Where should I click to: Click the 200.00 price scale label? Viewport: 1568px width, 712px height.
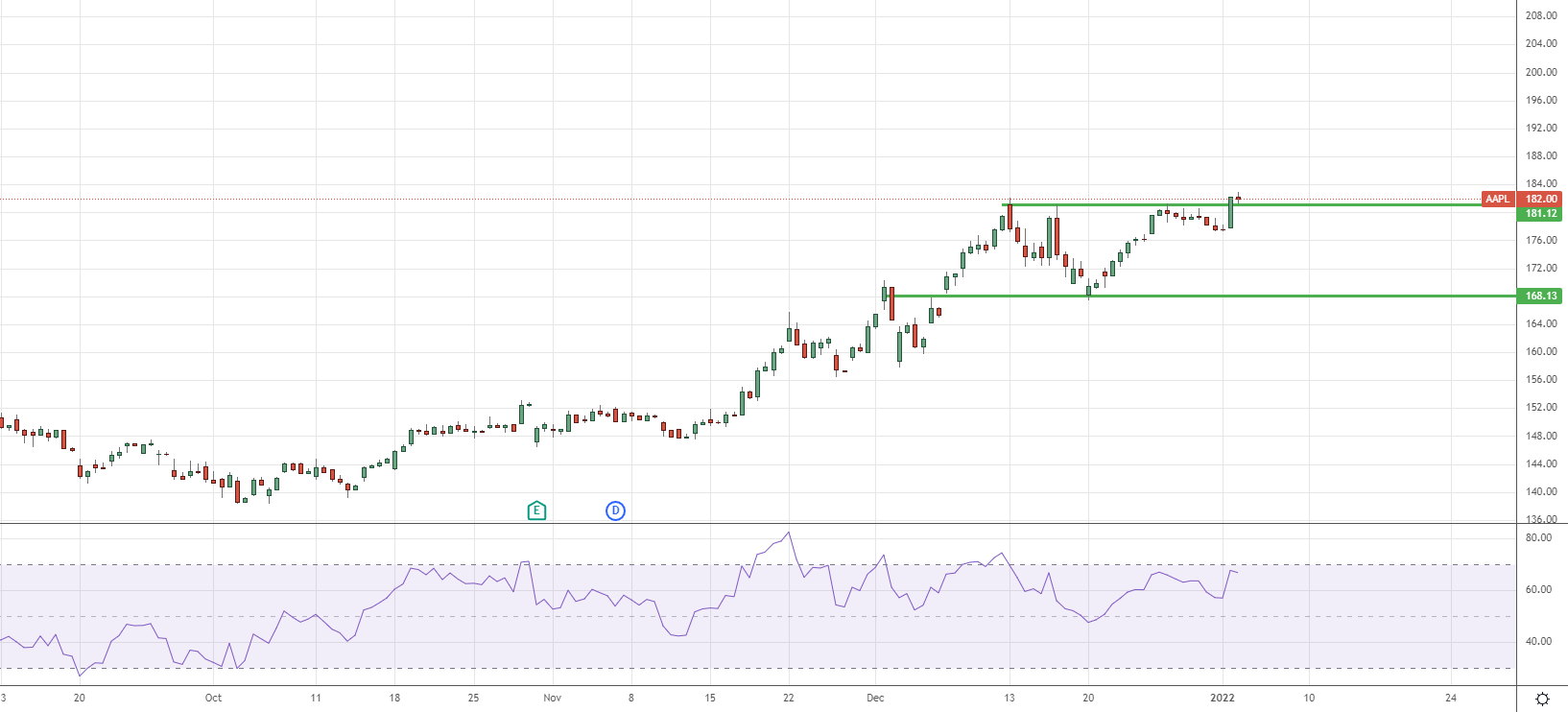click(x=1541, y=72)
